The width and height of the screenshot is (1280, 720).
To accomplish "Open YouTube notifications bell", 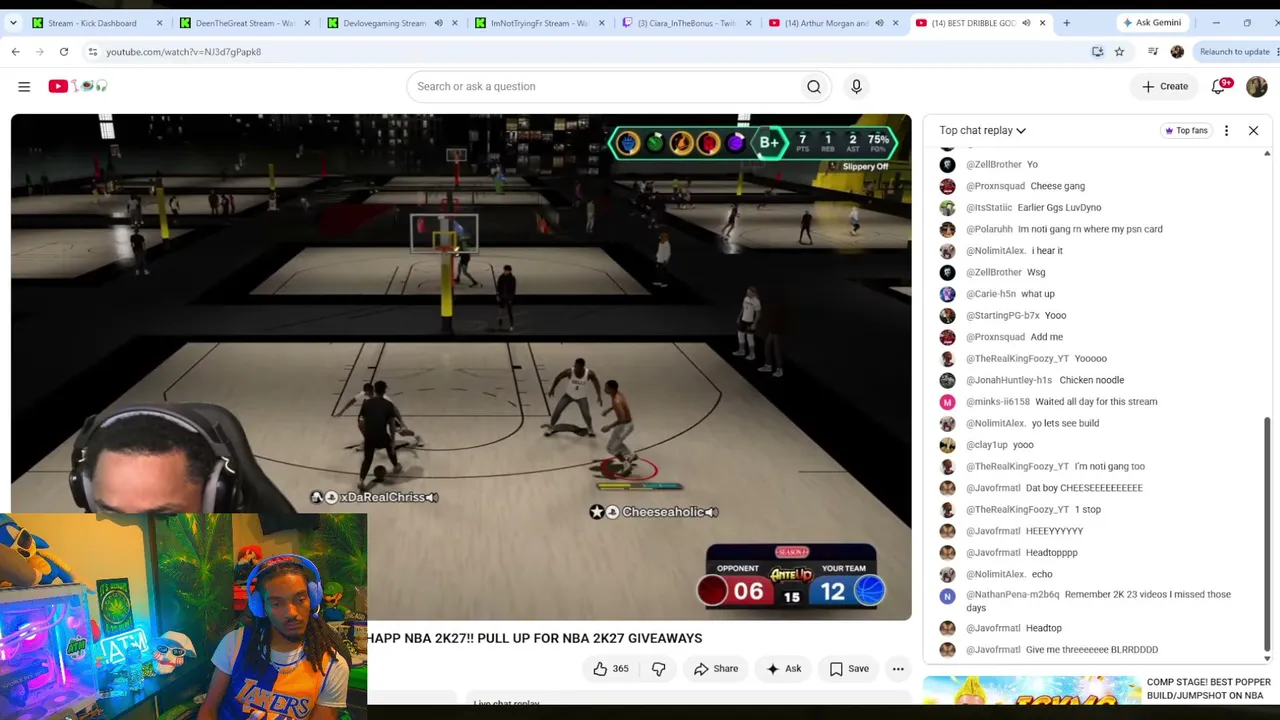I will 1218,87.
